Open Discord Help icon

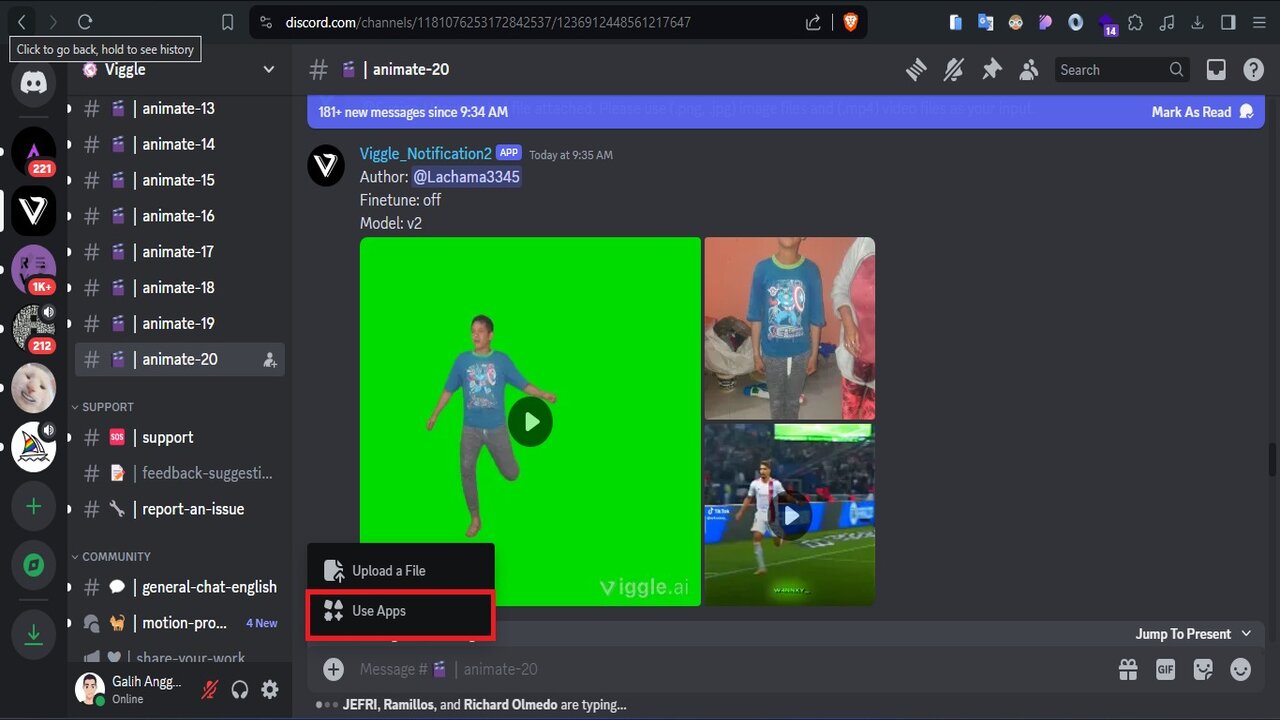pos(1253,69)
